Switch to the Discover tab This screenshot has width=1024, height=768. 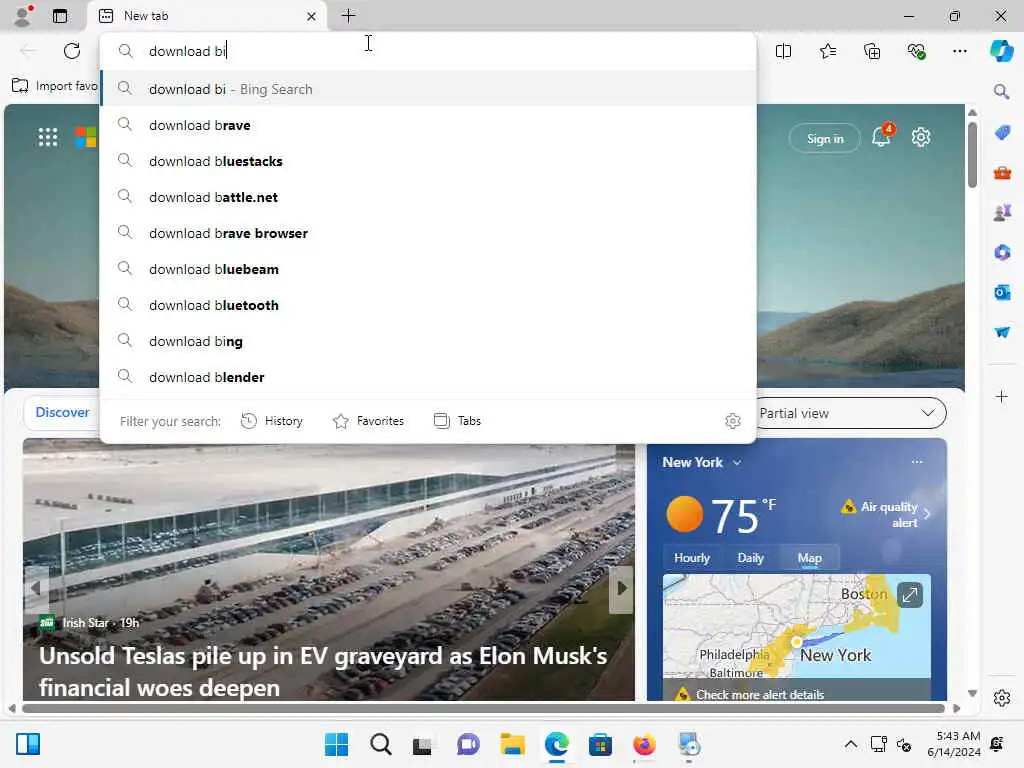click(63, 412)
